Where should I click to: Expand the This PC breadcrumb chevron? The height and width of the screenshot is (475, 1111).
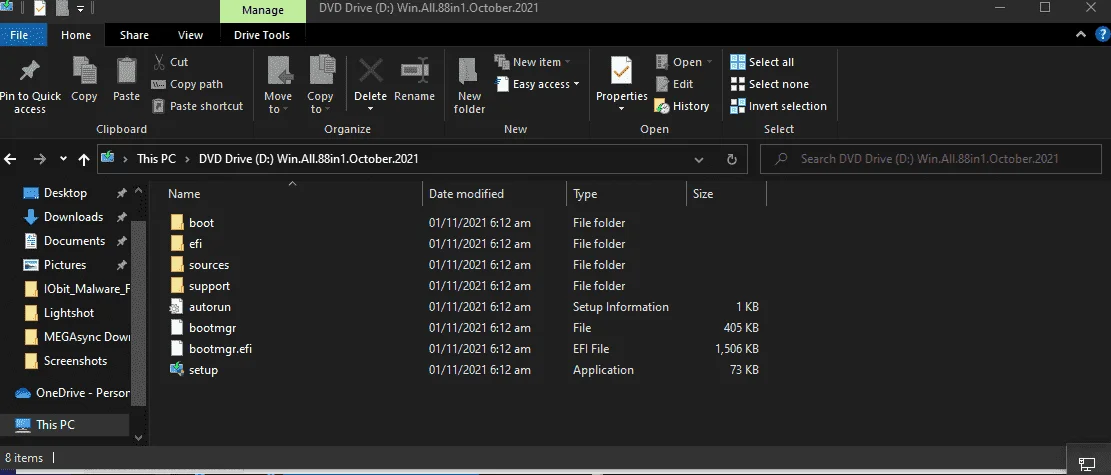tap(188, 159)
